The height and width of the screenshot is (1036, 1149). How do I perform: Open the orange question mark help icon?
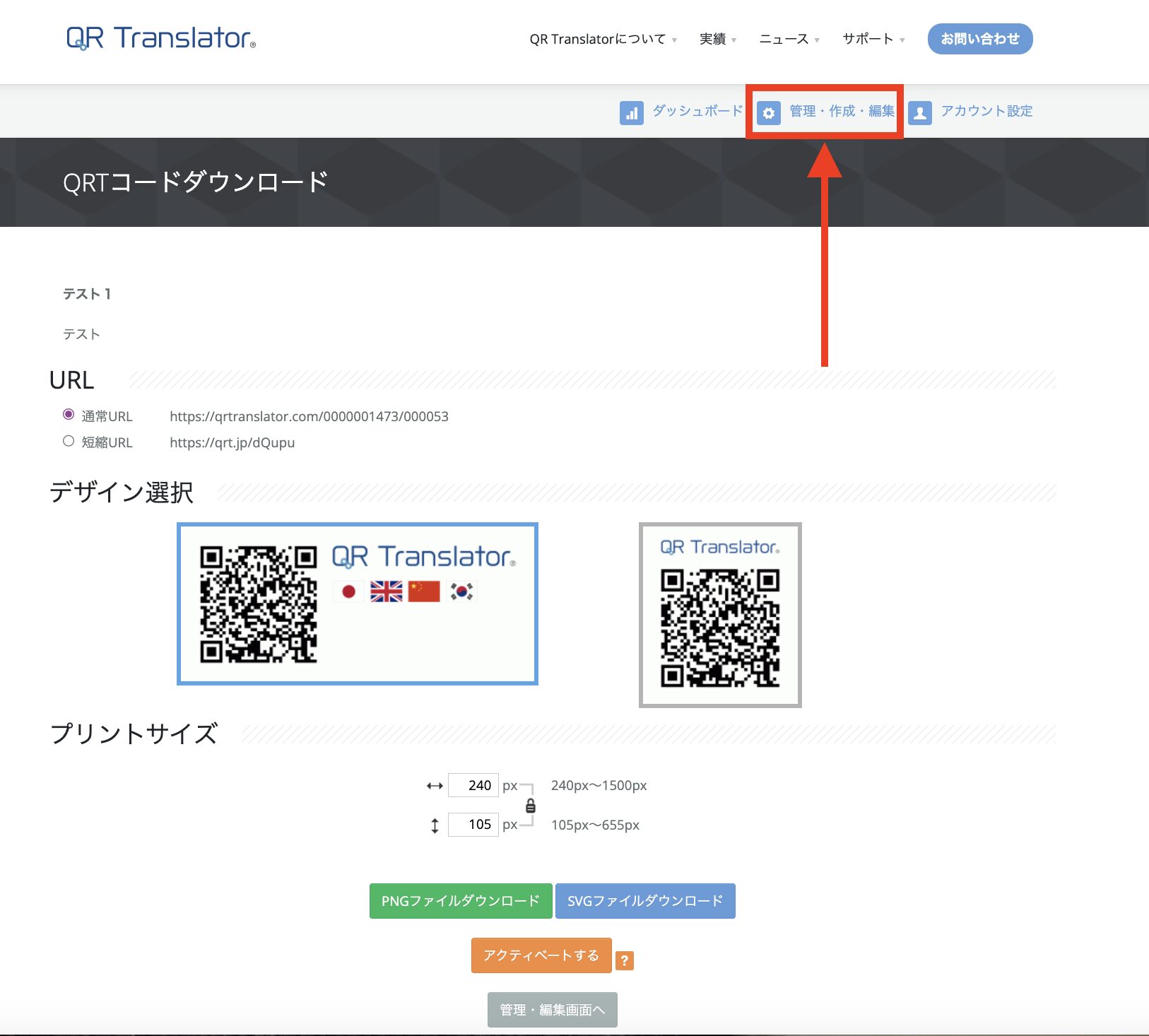click(625, 960)
